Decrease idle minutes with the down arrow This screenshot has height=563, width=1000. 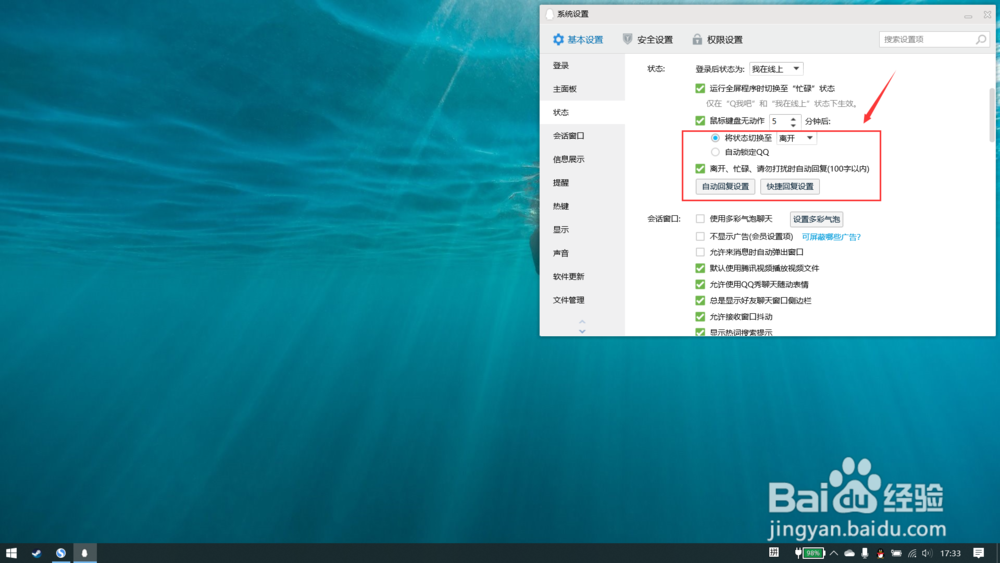793,124
